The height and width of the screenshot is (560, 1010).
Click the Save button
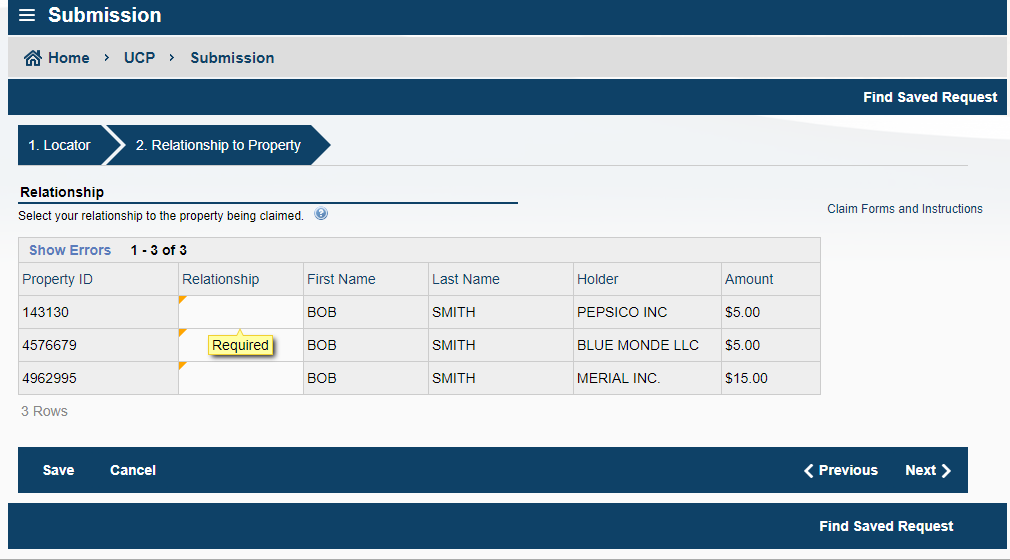[x=59, y=470]
